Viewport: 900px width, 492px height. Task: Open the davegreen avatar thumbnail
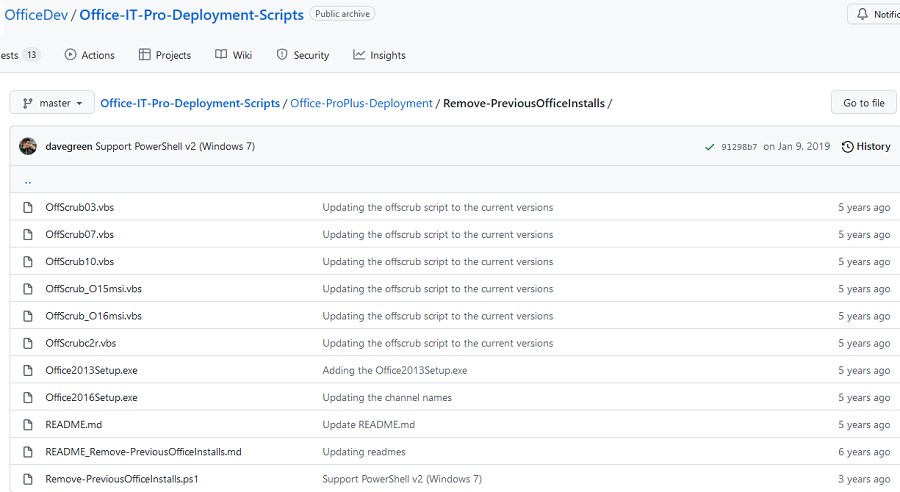click(x=28, y=146)
